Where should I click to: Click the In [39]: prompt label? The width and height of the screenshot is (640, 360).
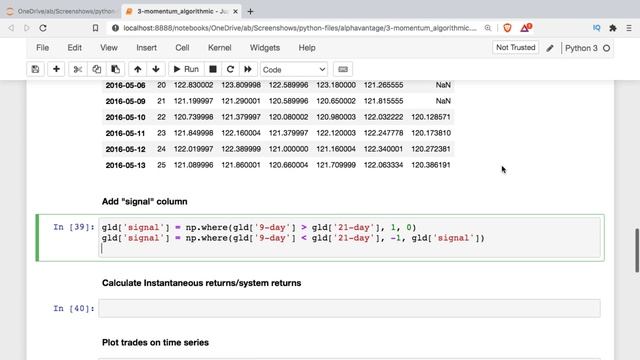(x=73, y=227)
